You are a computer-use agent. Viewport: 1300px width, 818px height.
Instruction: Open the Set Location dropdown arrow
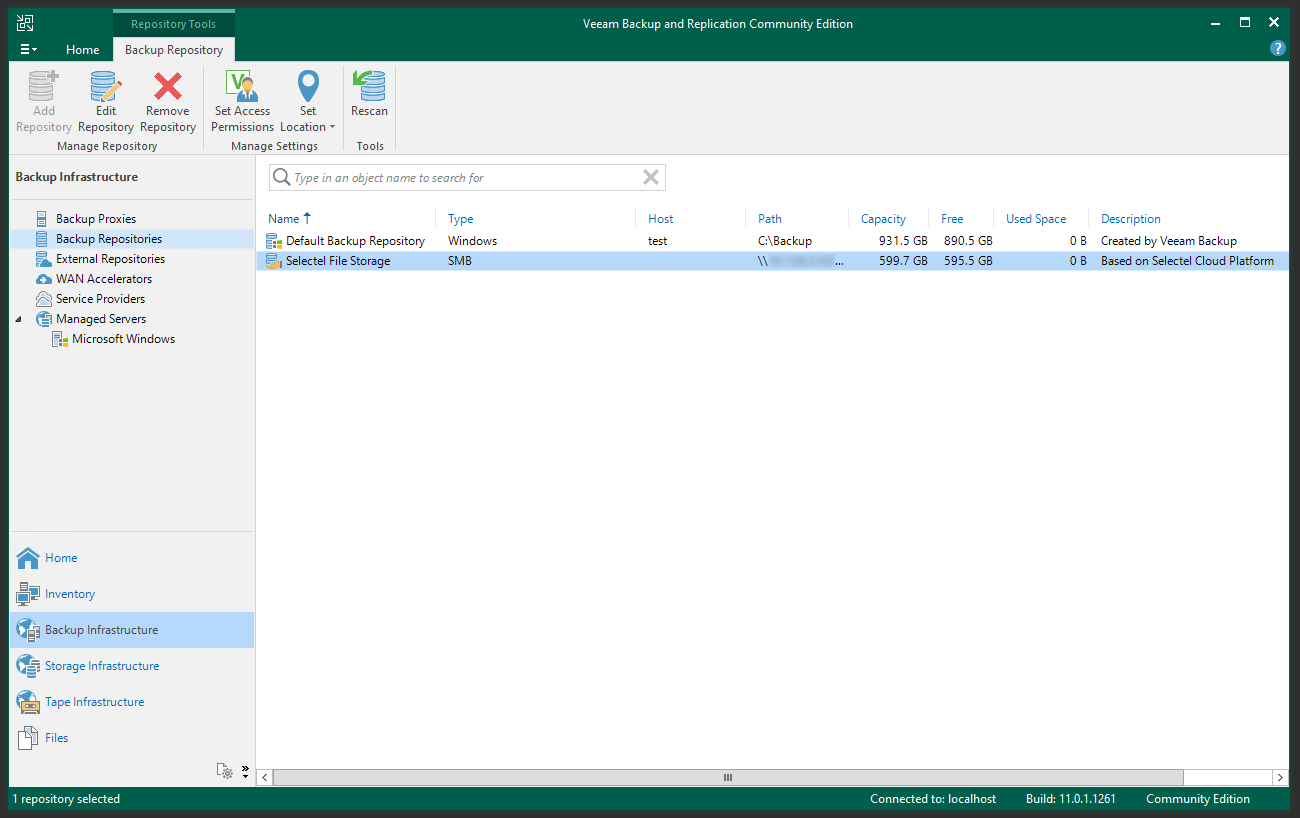coord(332,127)
